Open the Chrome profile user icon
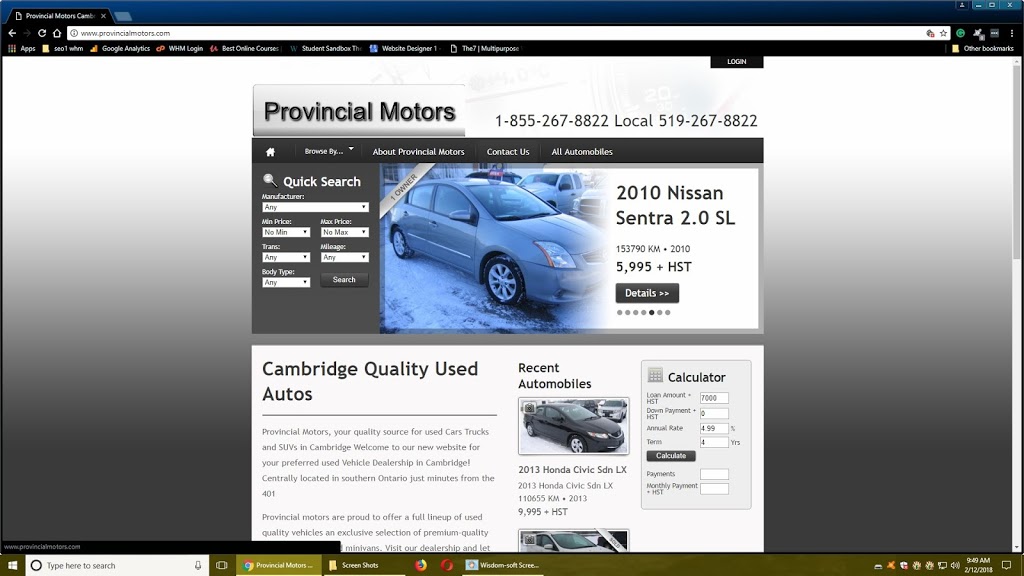 pos(962,5)
